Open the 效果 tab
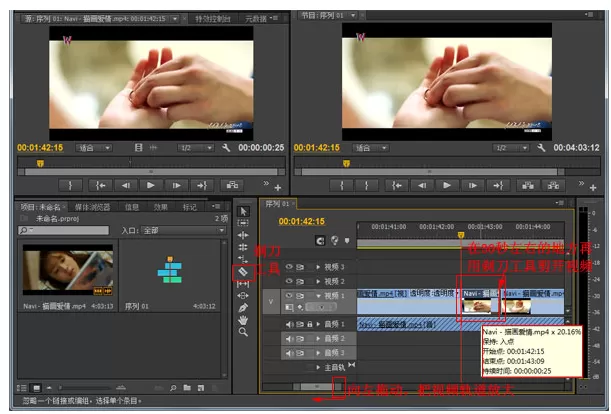 tap(161, 207)
